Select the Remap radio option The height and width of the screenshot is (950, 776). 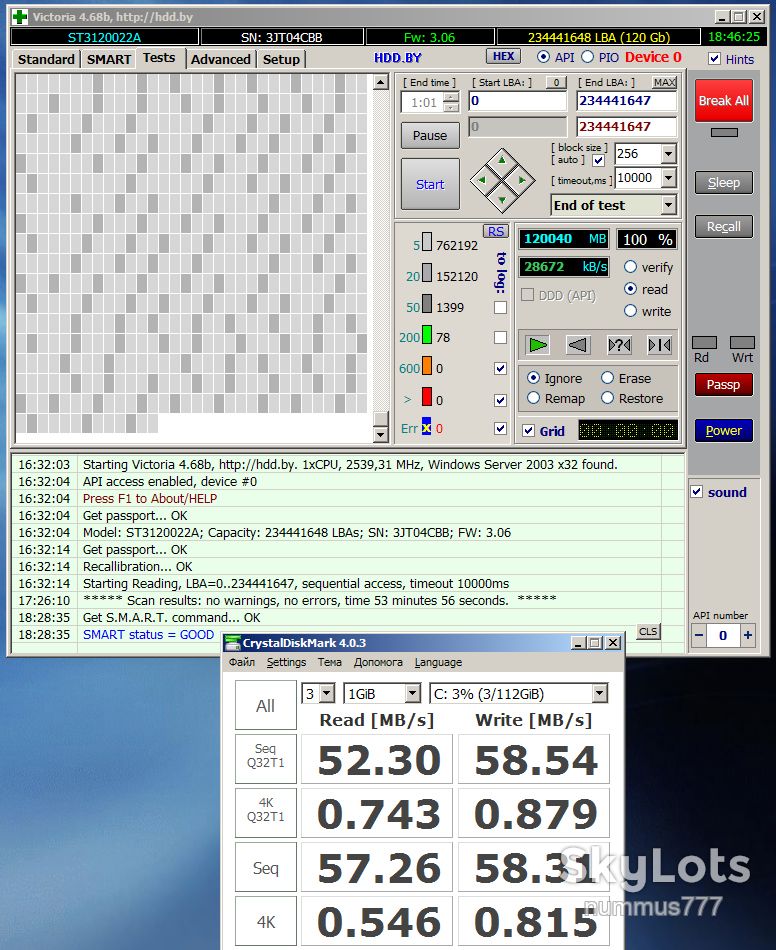pyautogui.click(x=533, y=398)
